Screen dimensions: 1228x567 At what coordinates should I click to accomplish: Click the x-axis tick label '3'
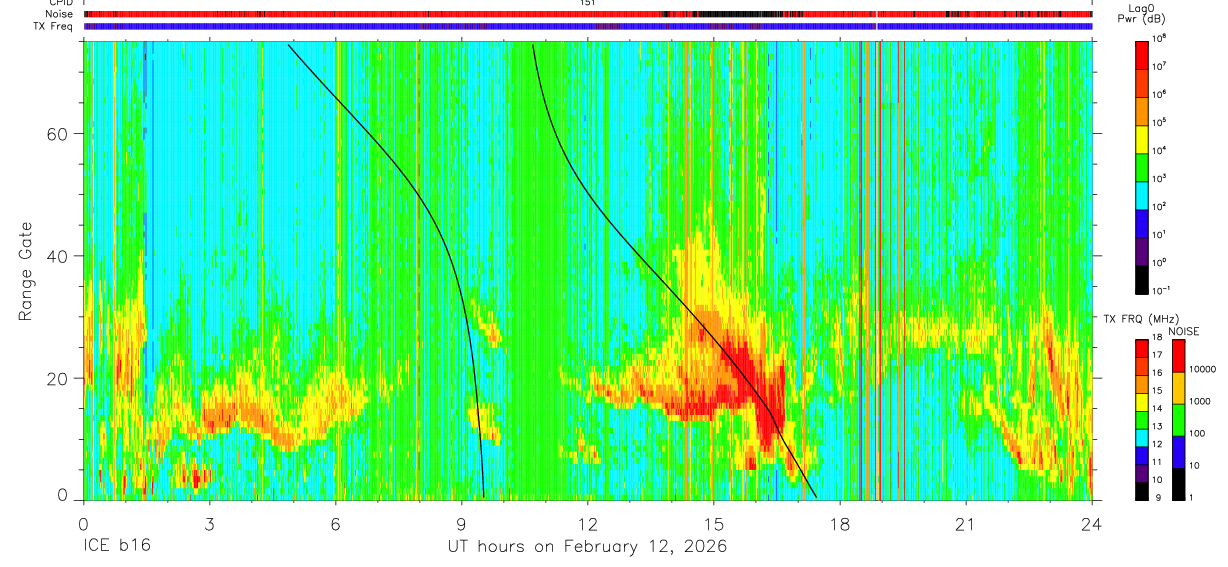[209, 524]
